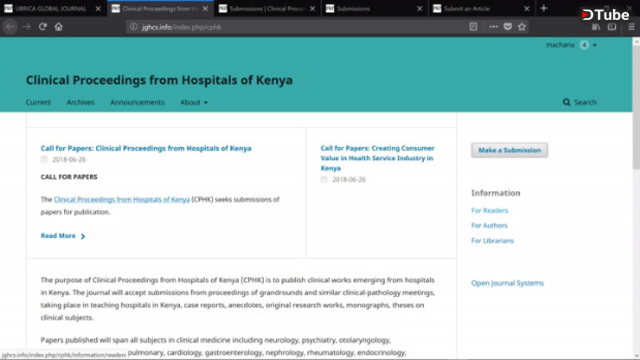Open the Open Journal Systems link
This screenshot has width=640, height=360.
point(507,283)
